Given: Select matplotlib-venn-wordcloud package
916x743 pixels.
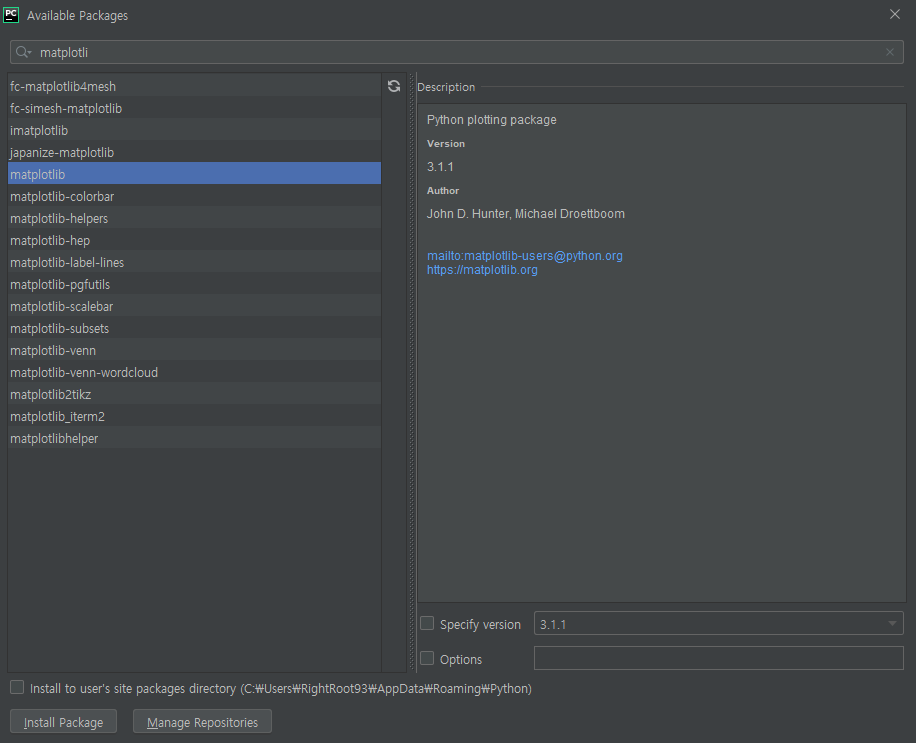Looking at the screenshot, I should (195, 372).
